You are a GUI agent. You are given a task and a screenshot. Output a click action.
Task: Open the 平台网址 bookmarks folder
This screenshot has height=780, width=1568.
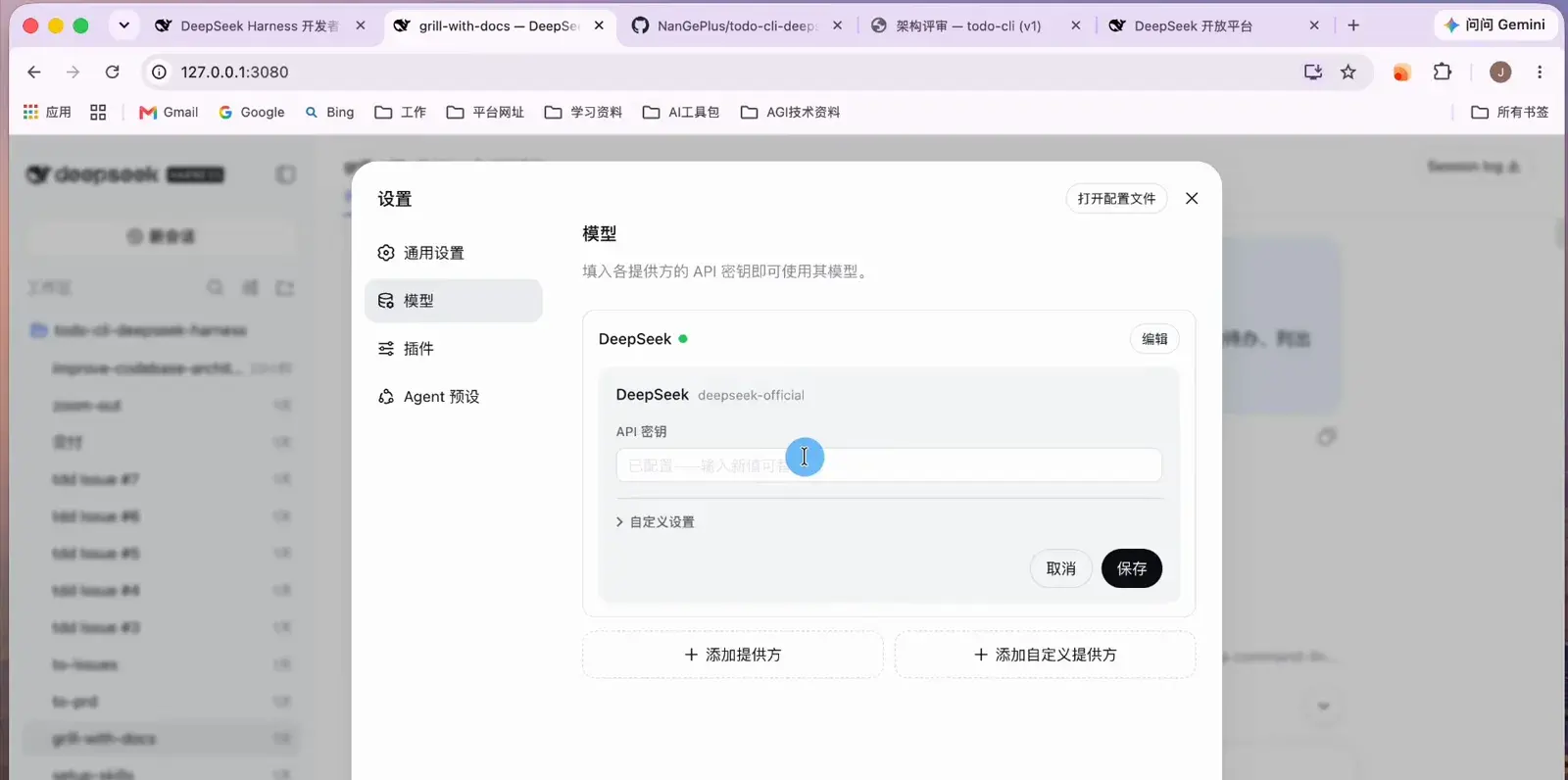[x=485, y=113]
